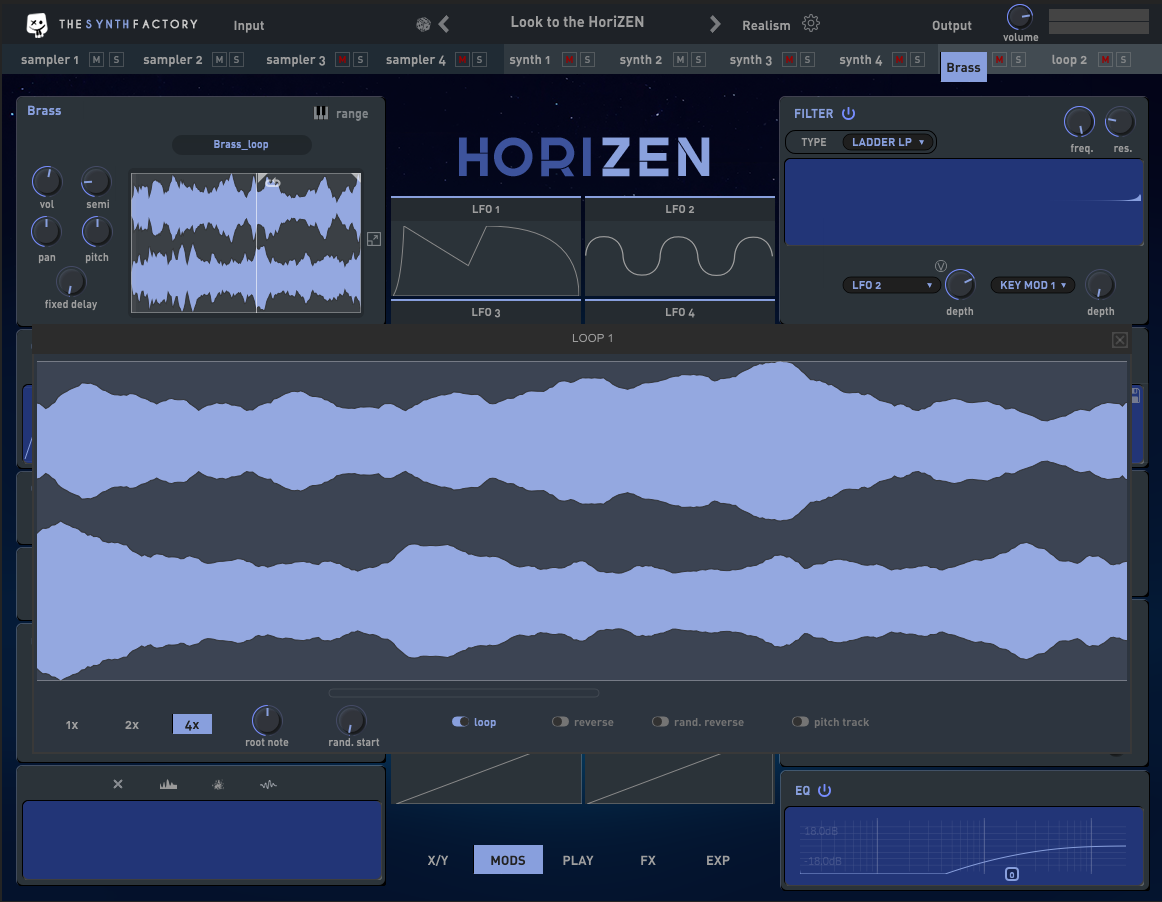The width and height of the screenshot is (1162, 902).
Task: Select the synth 2 layer tab
Action: [640, 60]
